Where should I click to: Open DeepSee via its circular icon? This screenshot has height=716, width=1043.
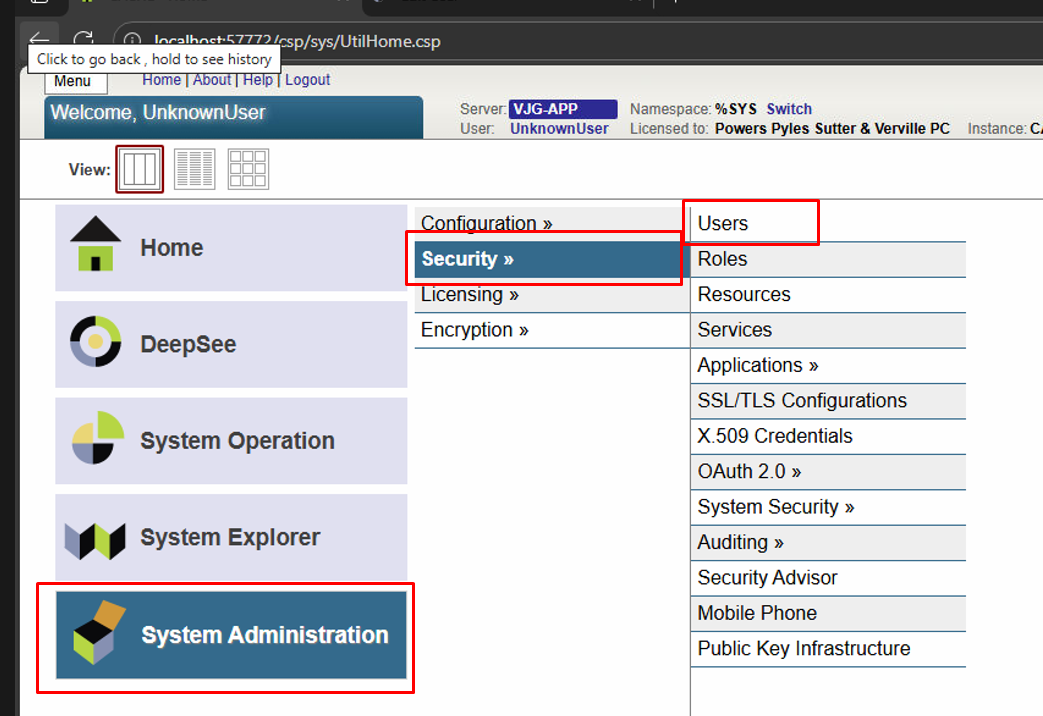tap(95, 343)
